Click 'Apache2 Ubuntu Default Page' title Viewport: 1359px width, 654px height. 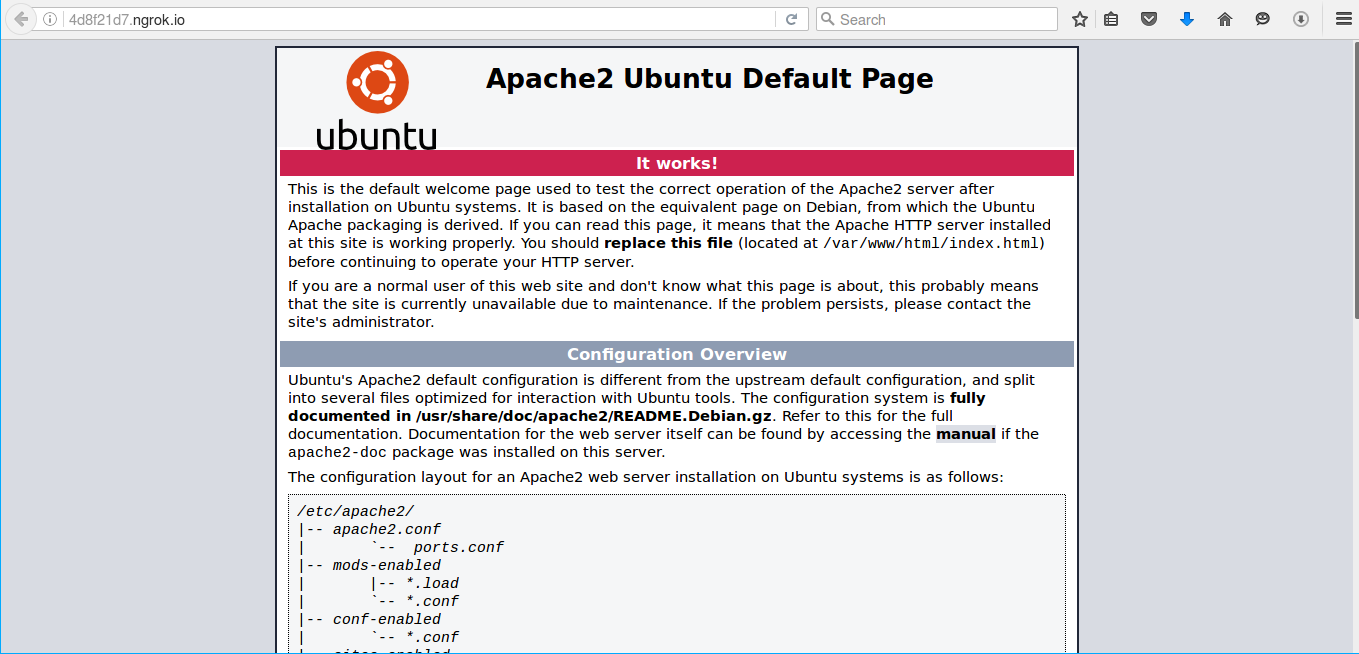point(710,79)
